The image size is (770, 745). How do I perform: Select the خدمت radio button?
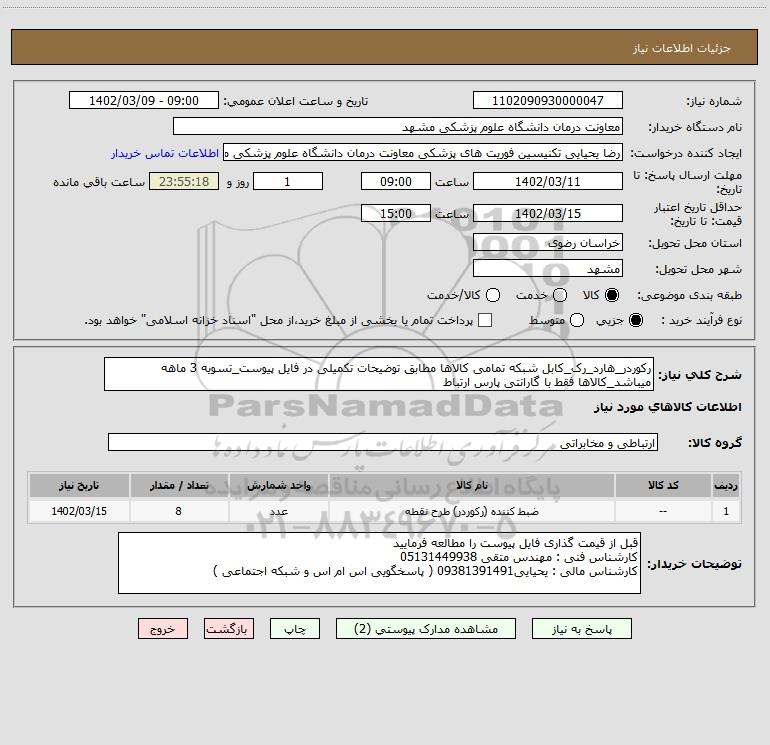pos(560,295)
